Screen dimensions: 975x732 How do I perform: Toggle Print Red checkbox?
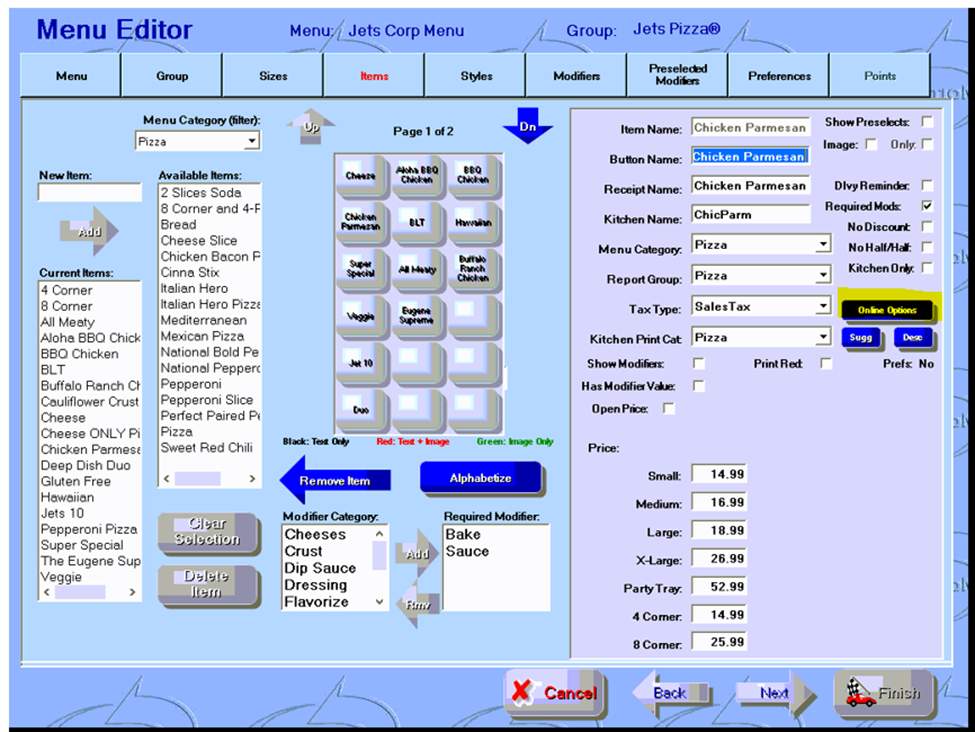(826, 363)
